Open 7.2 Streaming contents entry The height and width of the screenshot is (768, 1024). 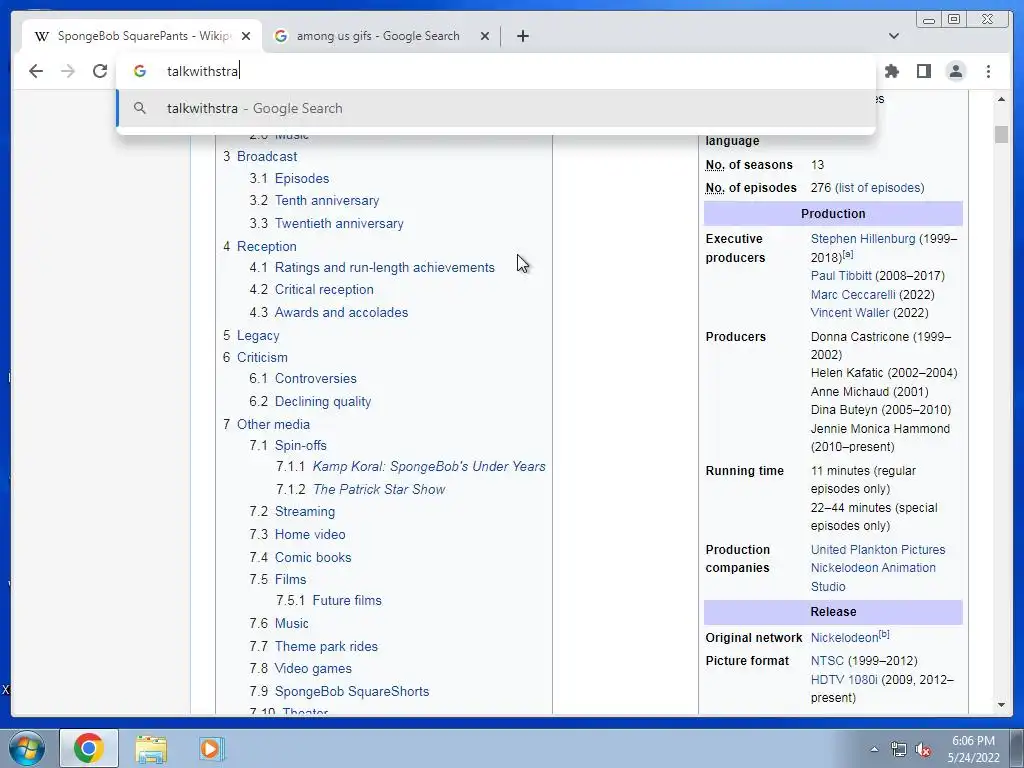click(304, 511)
